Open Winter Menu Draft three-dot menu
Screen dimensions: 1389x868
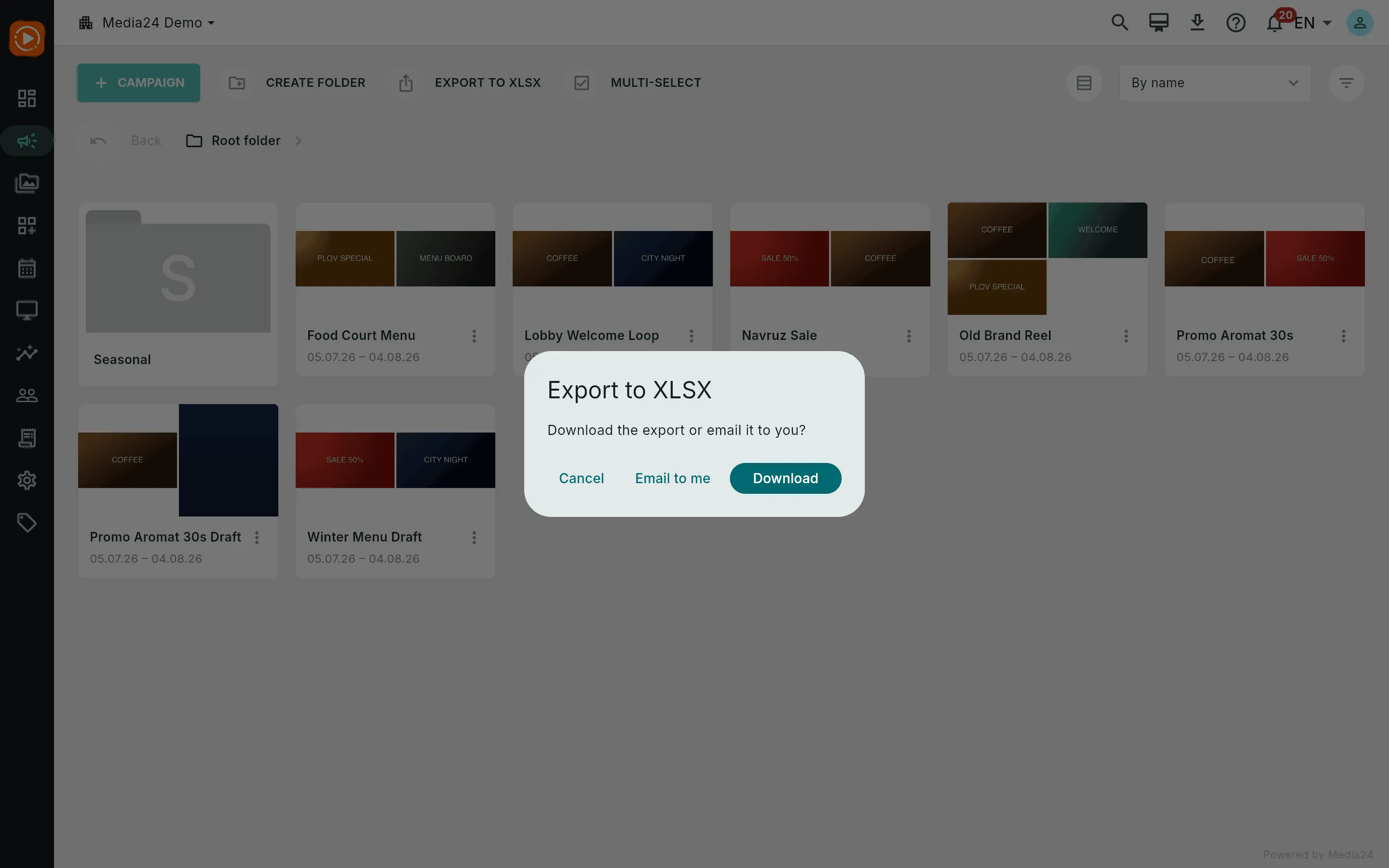[x=474, y=537]
